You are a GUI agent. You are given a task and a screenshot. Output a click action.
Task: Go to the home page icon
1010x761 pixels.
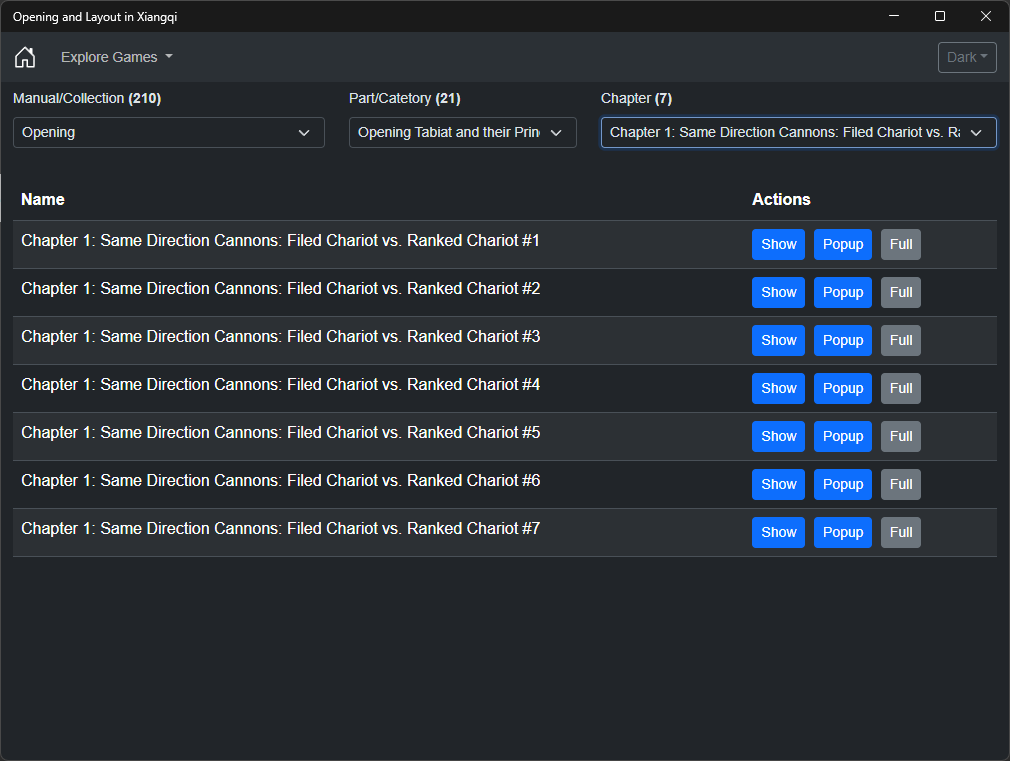tap(25, 57)
